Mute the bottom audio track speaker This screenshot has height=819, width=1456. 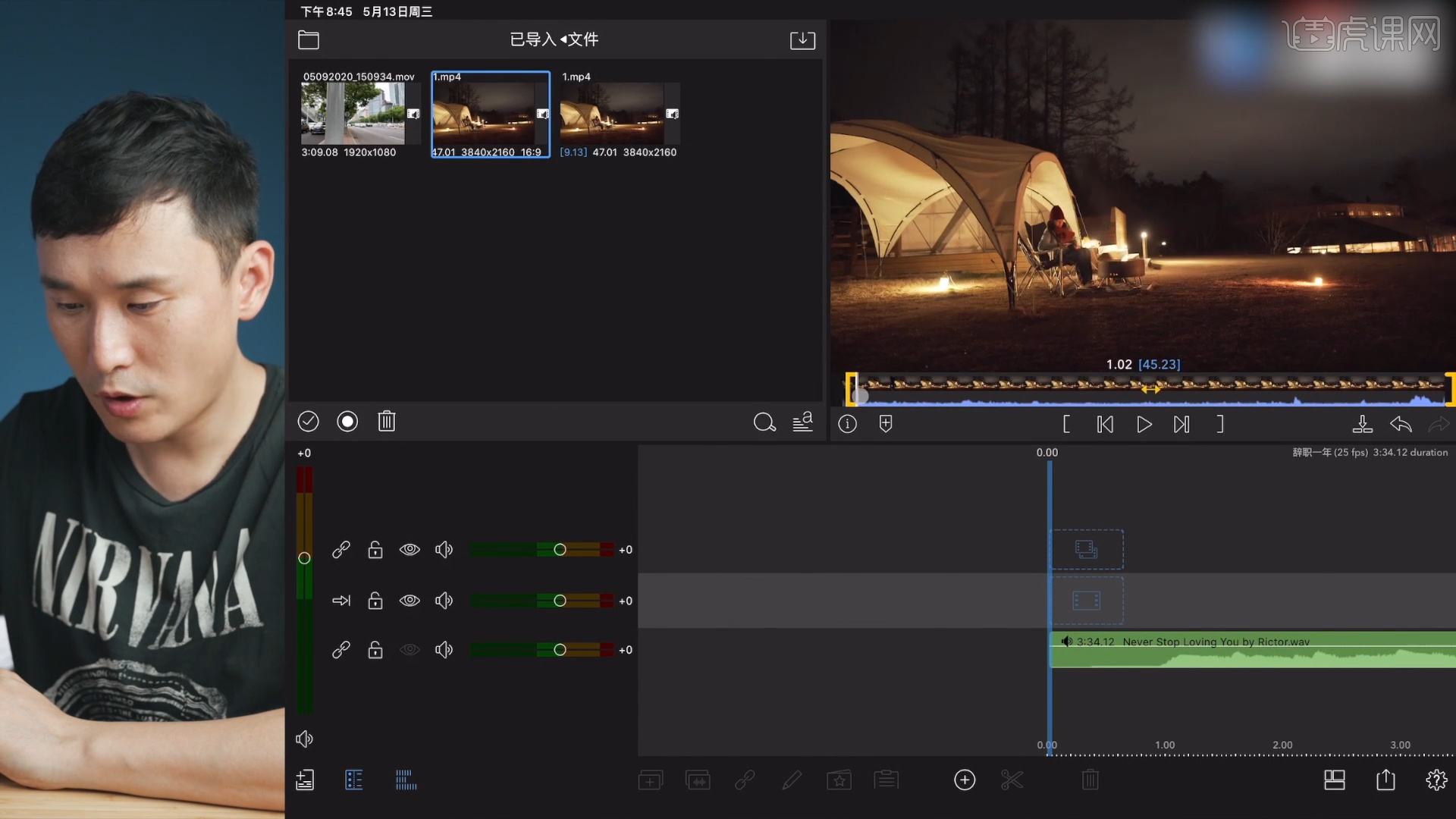(444, 650)
